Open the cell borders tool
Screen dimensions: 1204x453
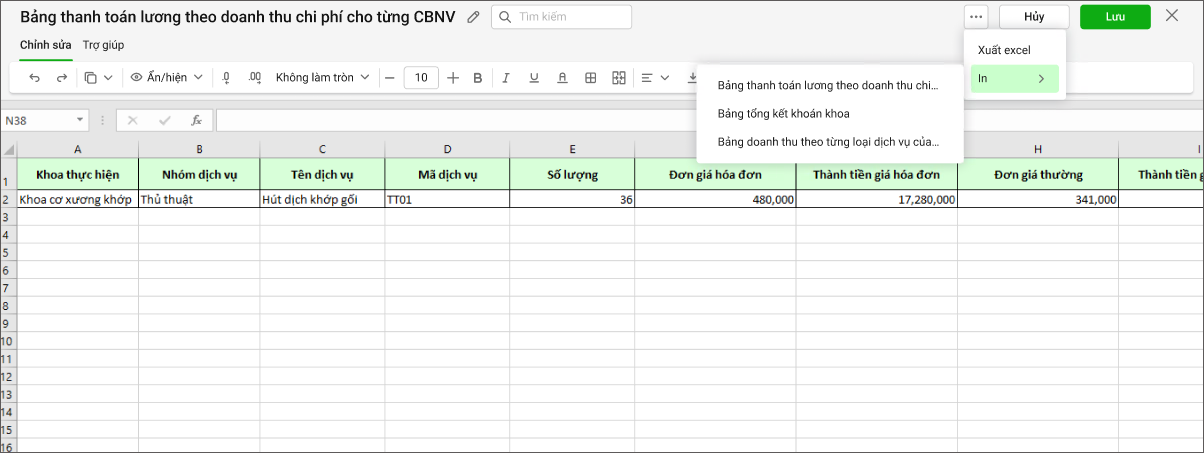click(x=591, y=78)
